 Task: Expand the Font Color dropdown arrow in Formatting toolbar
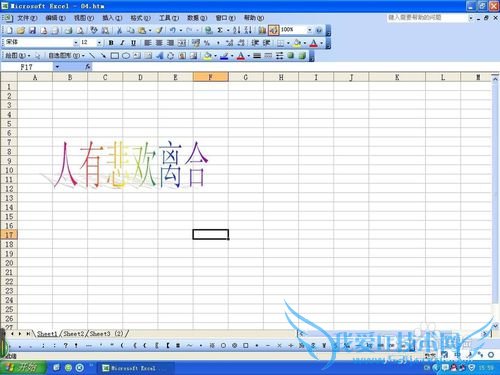coord(321,43)
